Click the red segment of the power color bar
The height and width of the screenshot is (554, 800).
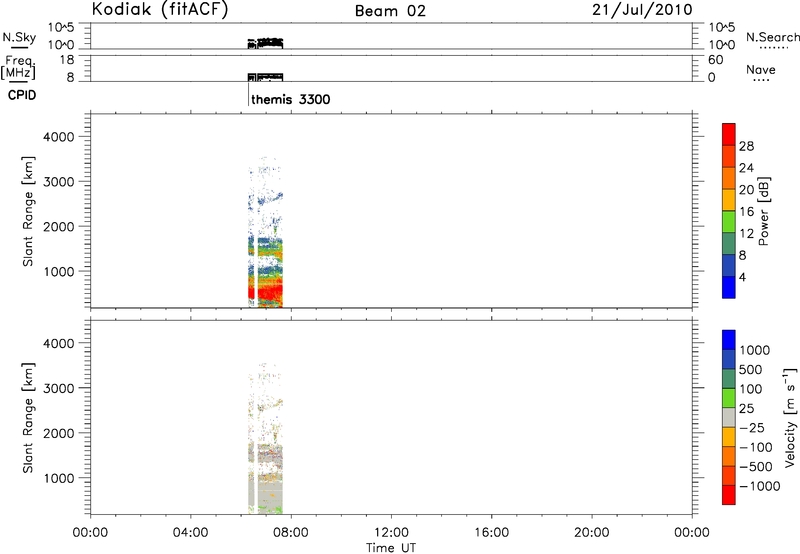point(729,134)
